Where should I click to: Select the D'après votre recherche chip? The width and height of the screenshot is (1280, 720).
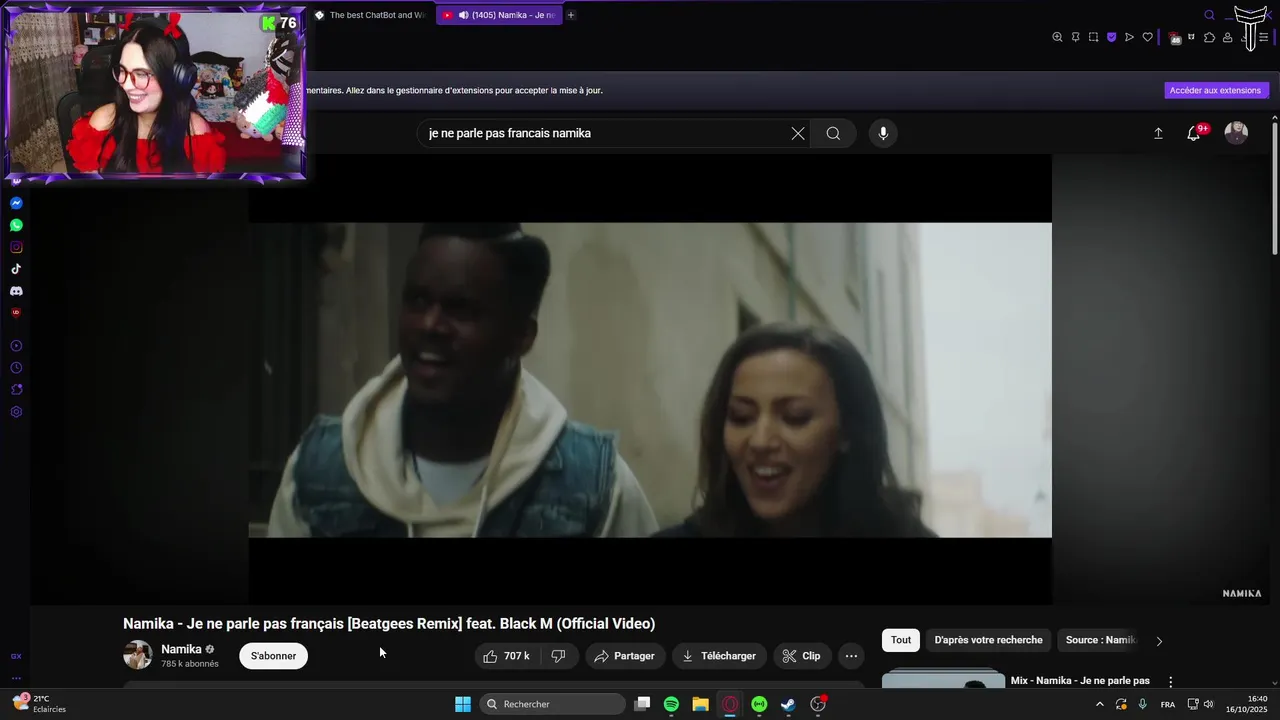[988, 640]
